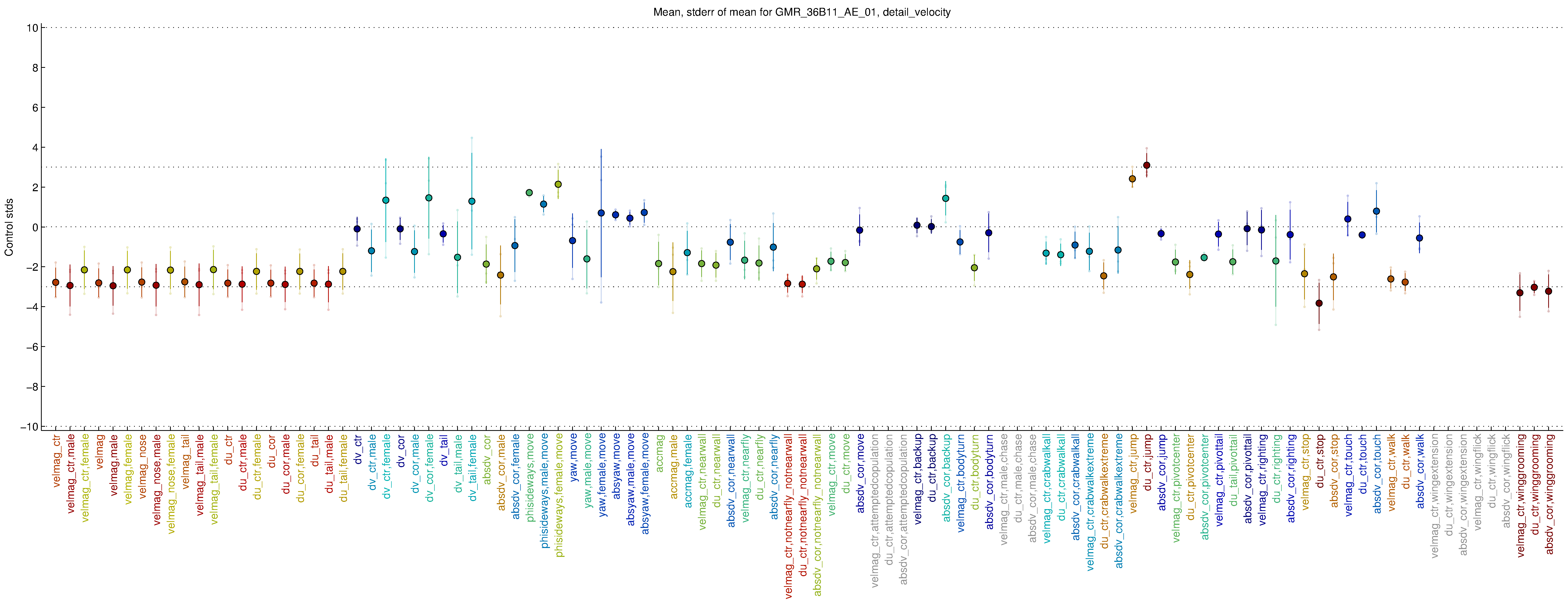Click the dark red data point above 'du_ctr,stop'
This screenshot has width=1568, height=602.
1319,303
